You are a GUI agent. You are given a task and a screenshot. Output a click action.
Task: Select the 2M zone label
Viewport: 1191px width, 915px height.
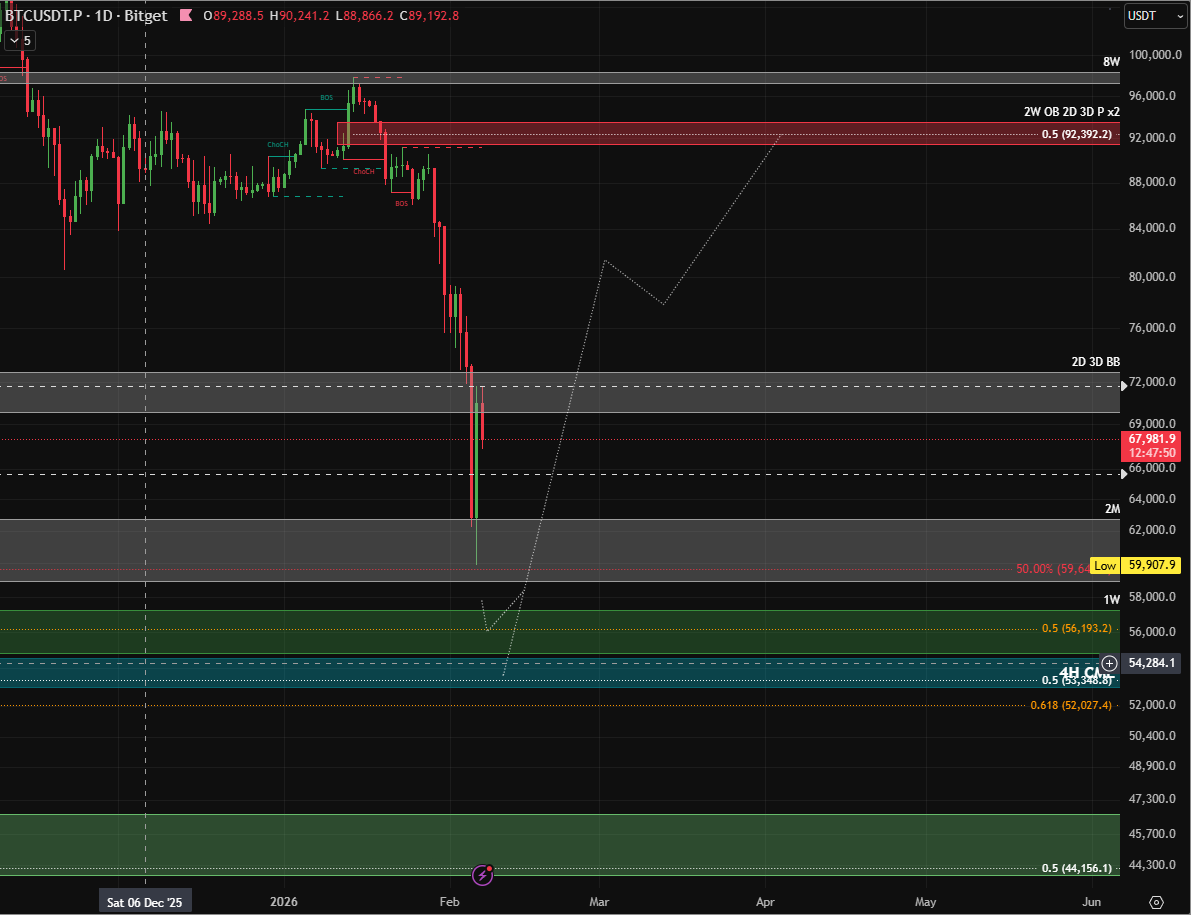(1112, 509)
